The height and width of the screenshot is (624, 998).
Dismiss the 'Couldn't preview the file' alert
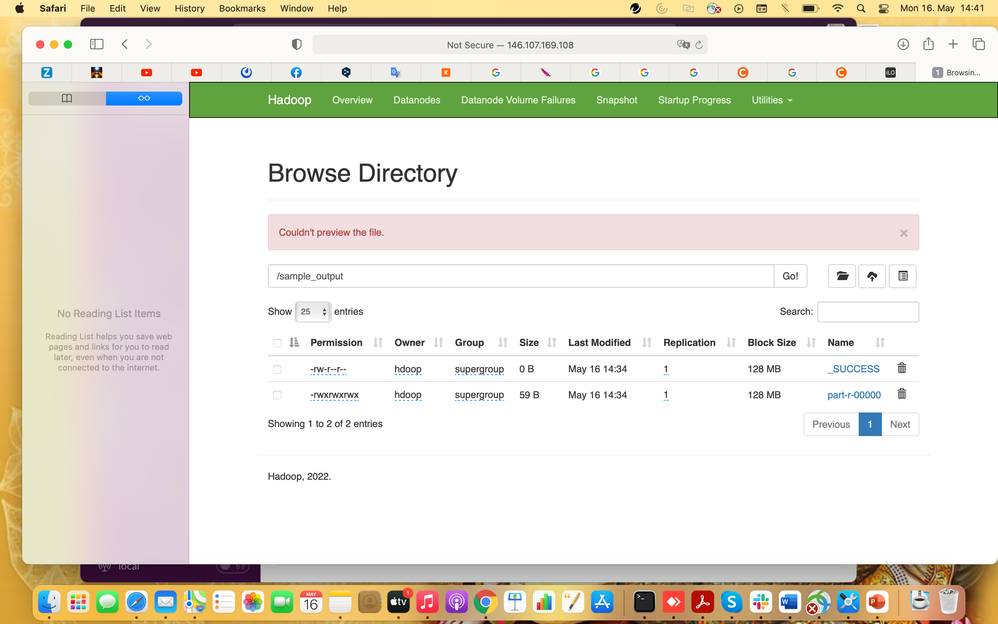point(903,233)
